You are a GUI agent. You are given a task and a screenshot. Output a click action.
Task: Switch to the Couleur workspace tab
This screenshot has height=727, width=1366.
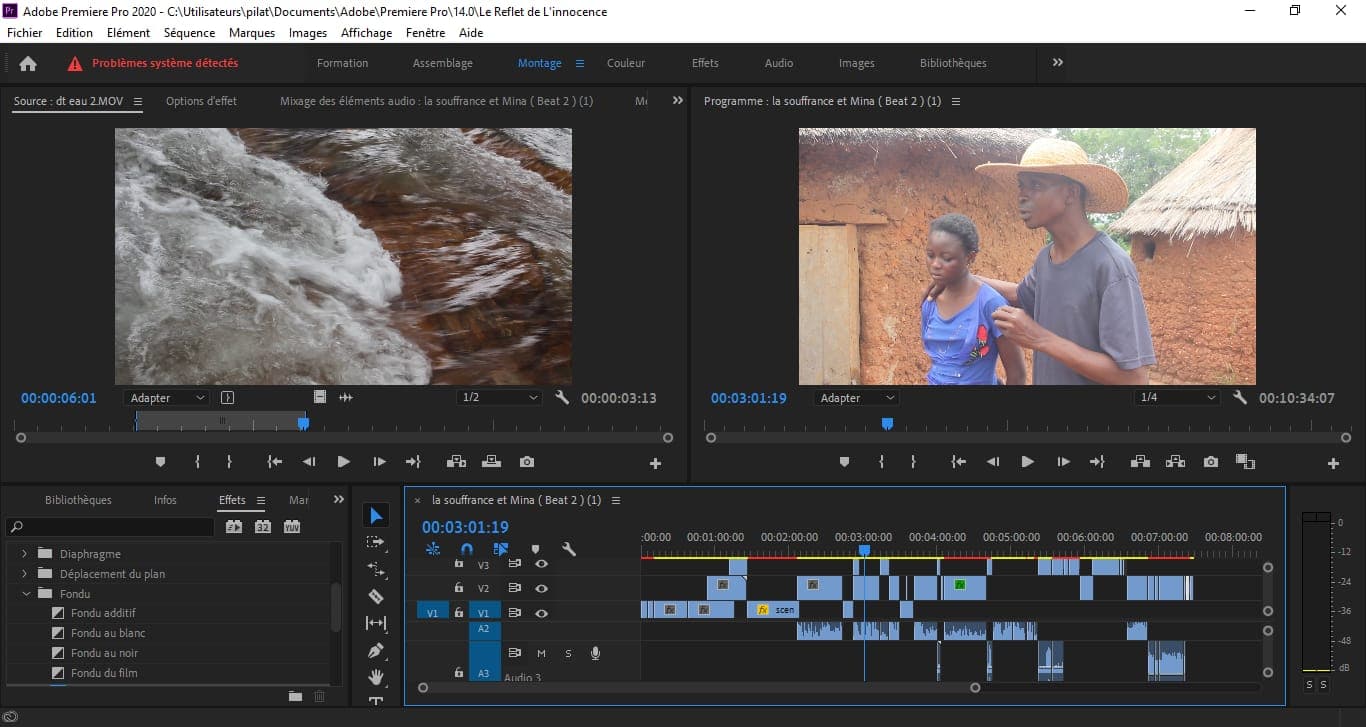(626, 63)
